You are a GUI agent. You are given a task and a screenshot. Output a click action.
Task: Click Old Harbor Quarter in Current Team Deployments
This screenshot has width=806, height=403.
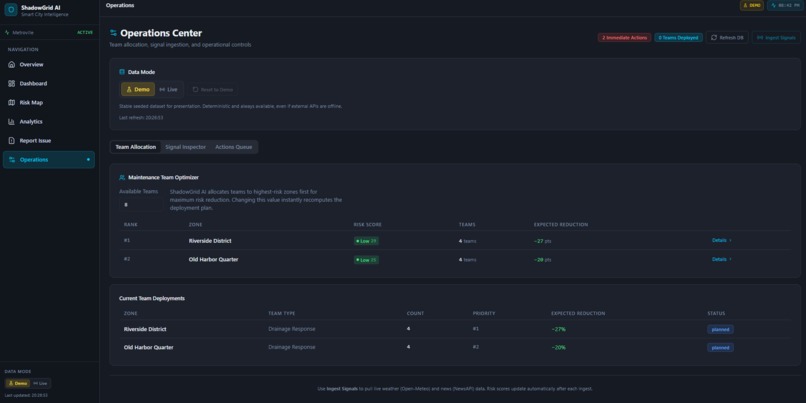(x=149, y=347)
